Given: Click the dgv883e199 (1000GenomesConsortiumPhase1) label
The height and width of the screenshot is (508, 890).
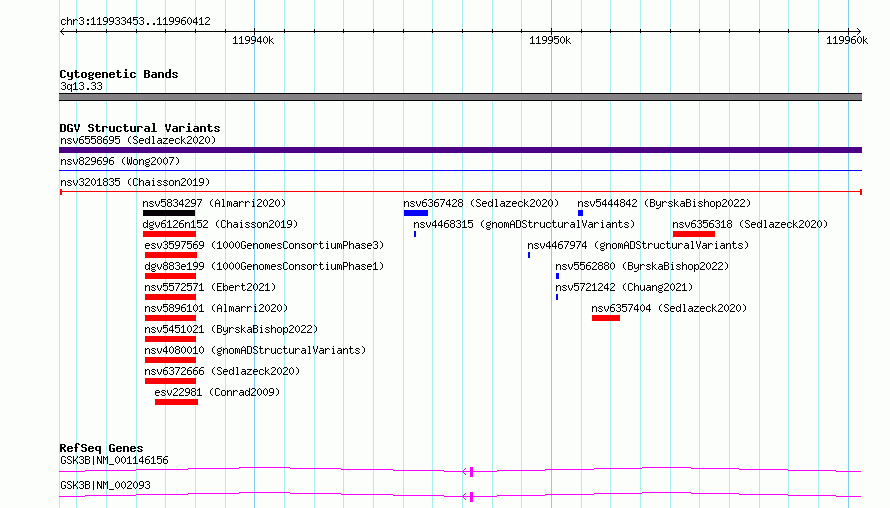Looking at the screenshot, I should 264,266.
